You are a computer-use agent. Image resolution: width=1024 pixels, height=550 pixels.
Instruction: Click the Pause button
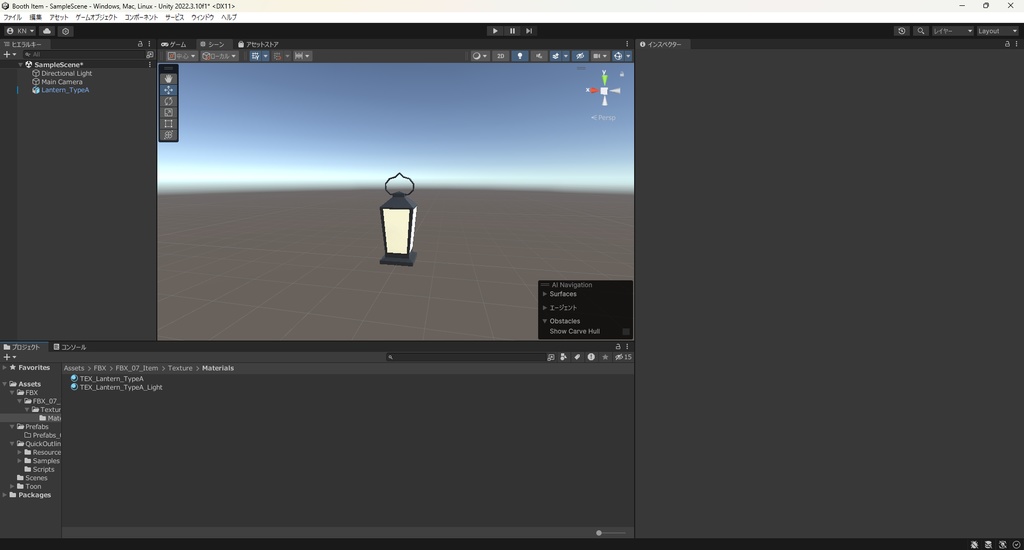[512, 31]
